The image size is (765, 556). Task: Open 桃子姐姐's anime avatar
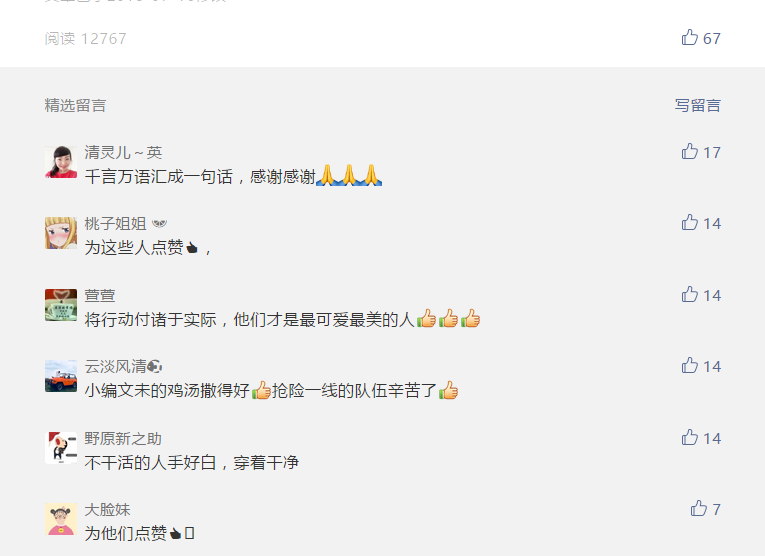(x=61, y=233)
